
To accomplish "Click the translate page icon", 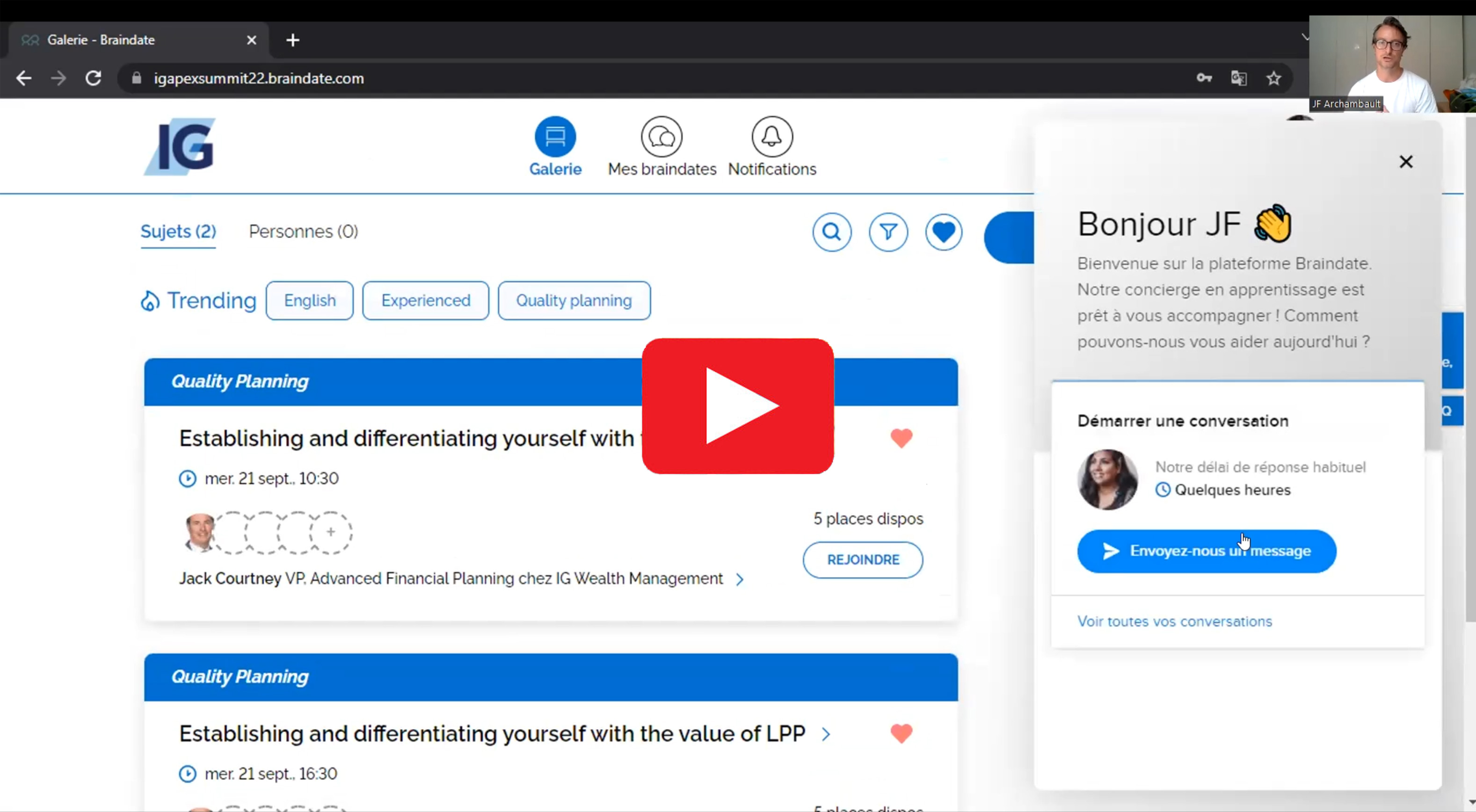I will 1238,78.
